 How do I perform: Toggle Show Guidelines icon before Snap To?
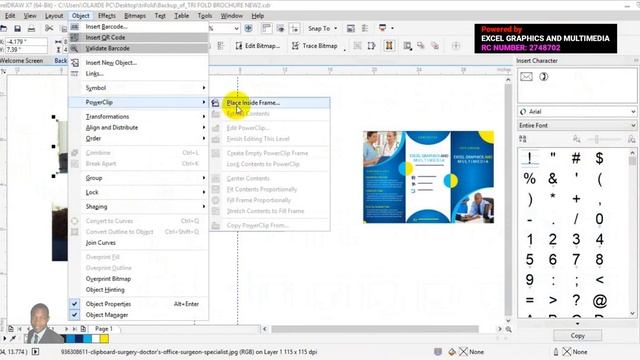[294, 28]
